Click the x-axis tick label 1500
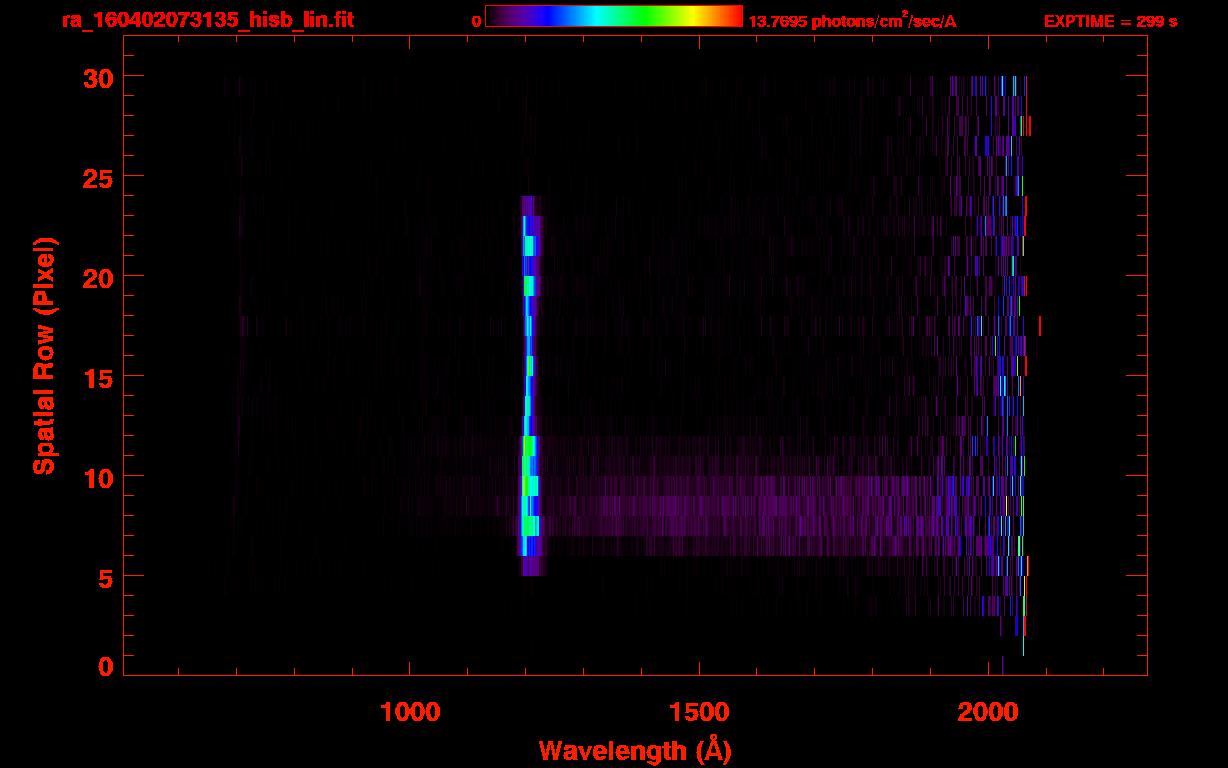Screen dimensions: 1228x768 699,711
